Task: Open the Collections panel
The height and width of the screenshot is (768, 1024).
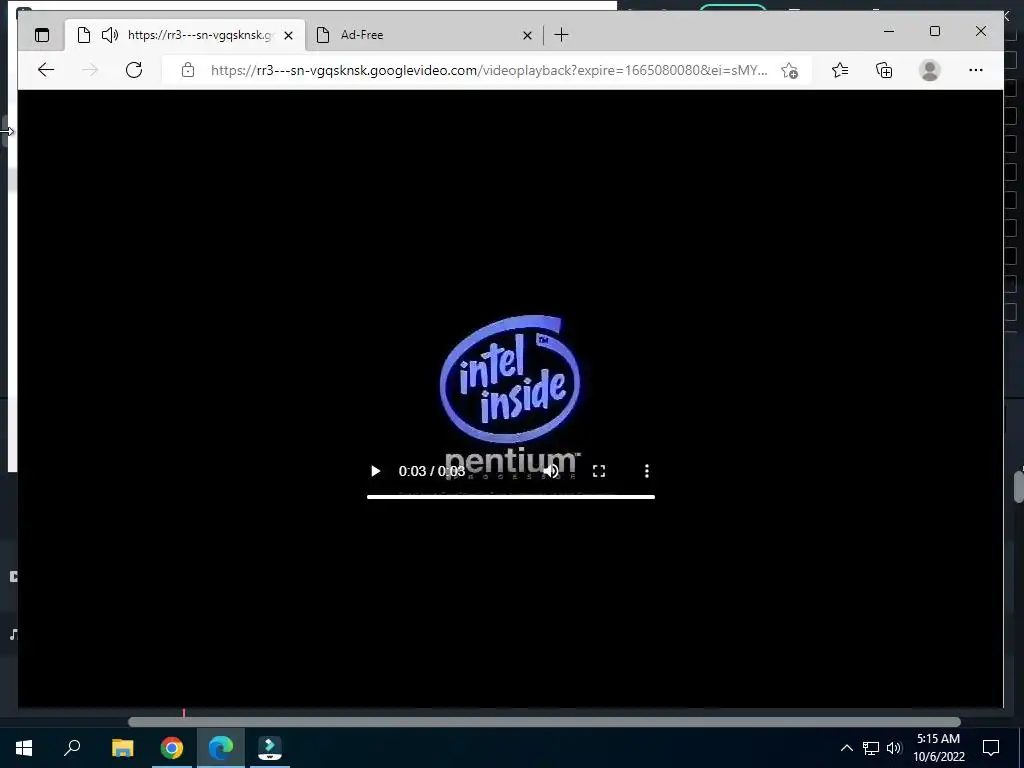Action: click(884, 70)
